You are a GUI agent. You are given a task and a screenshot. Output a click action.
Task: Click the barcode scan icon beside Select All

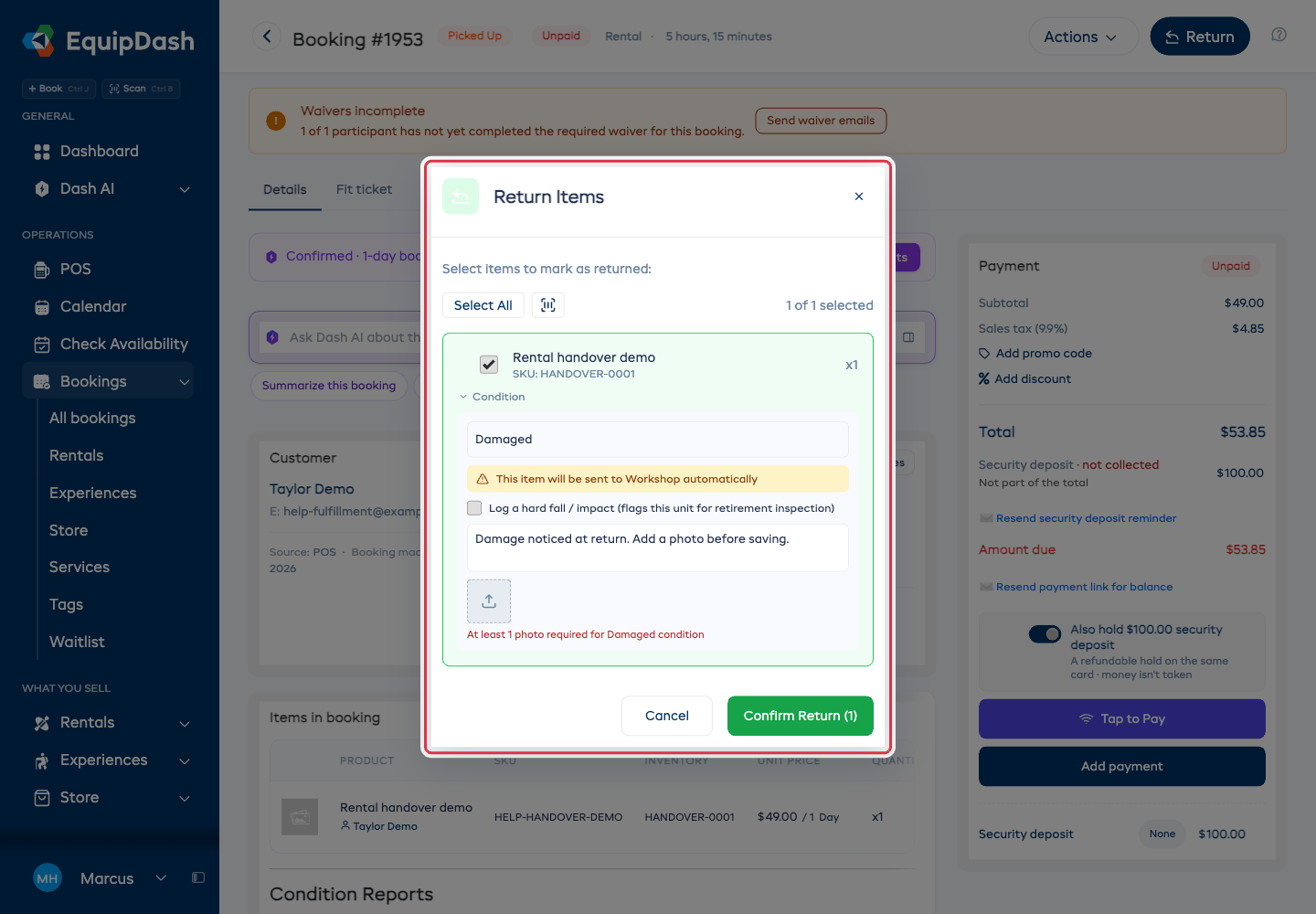tap(548, 305)
